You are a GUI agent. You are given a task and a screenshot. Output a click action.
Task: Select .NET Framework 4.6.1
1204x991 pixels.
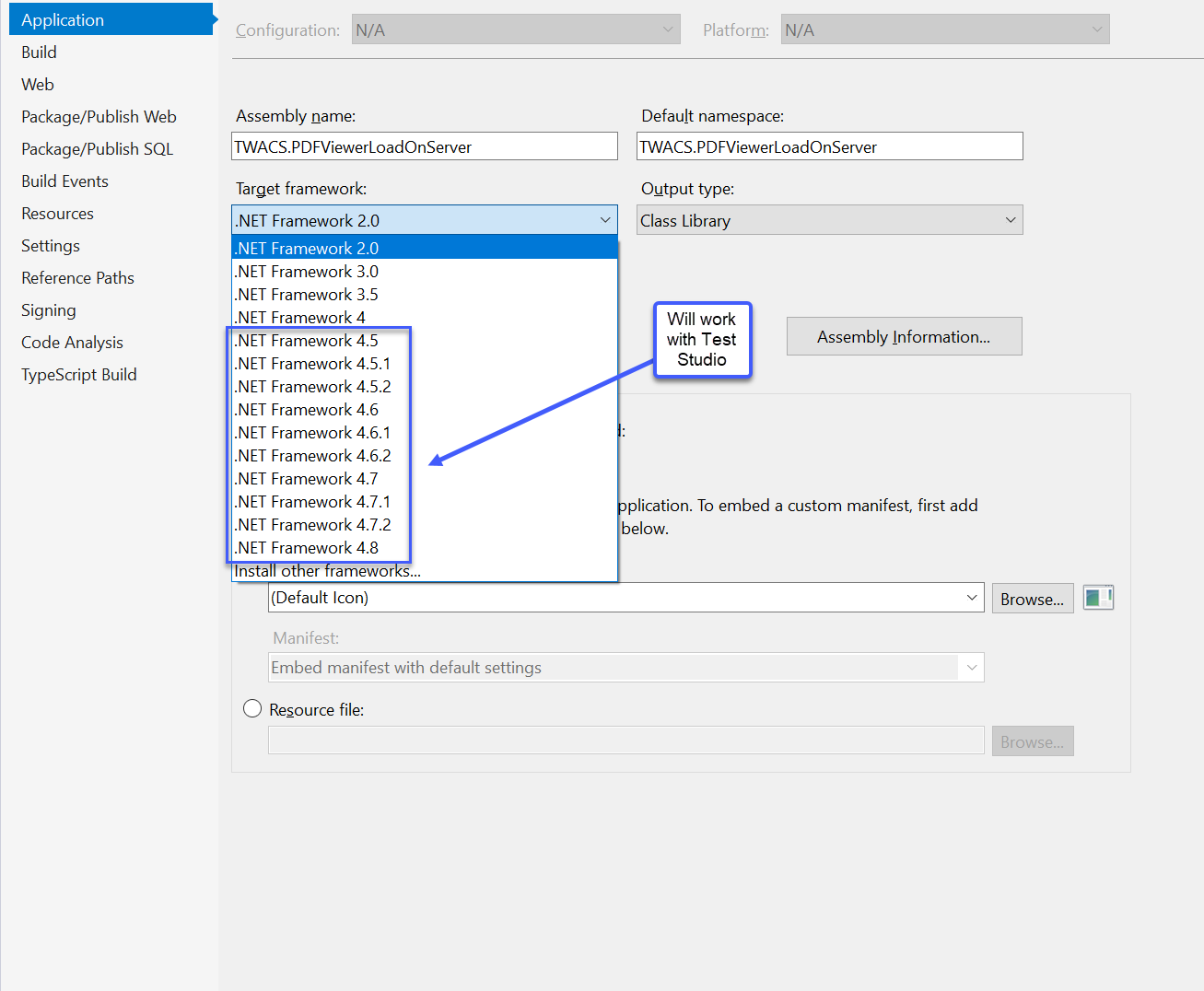pos(425,432)
